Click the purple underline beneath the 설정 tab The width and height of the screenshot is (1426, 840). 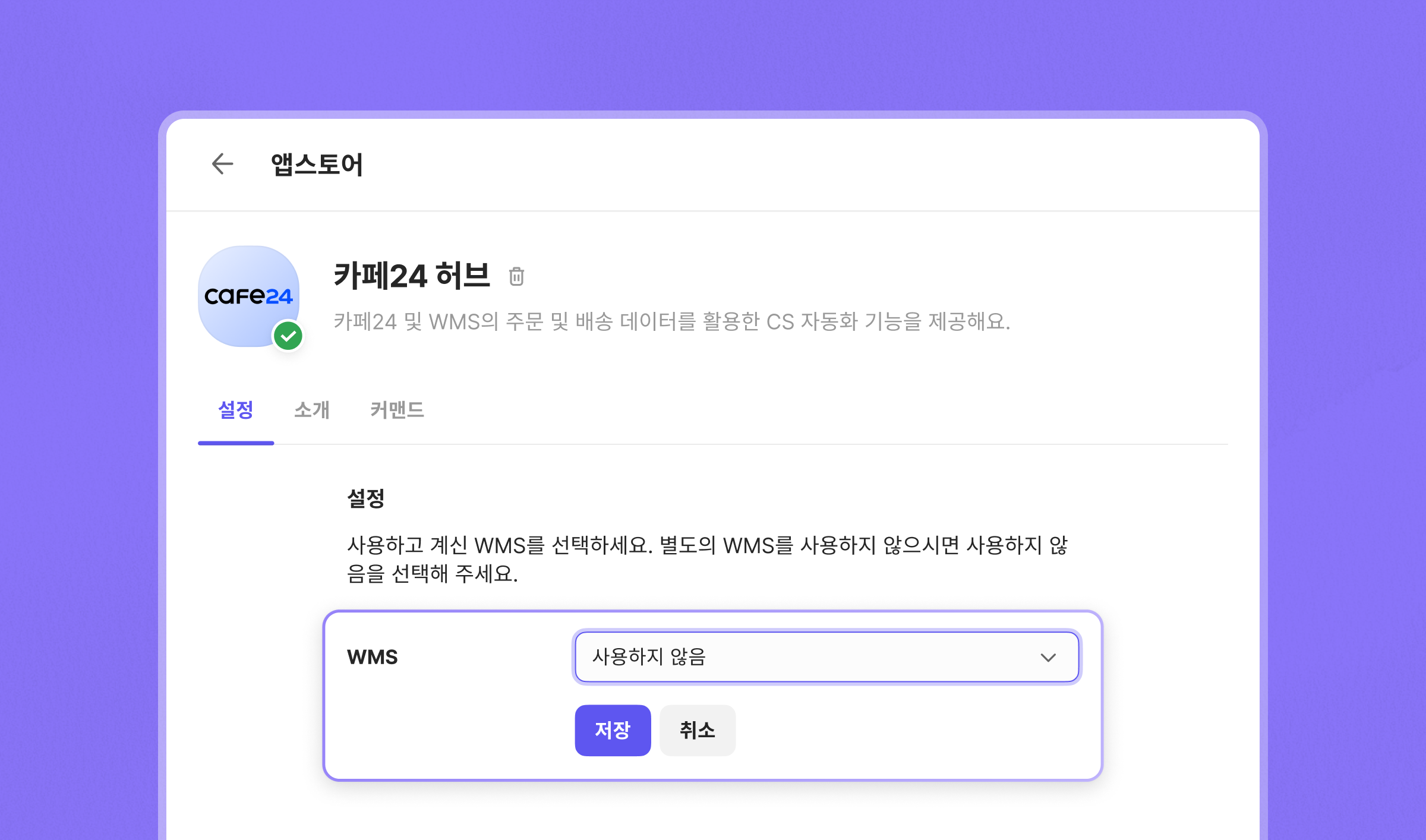(x=236, y=443)
